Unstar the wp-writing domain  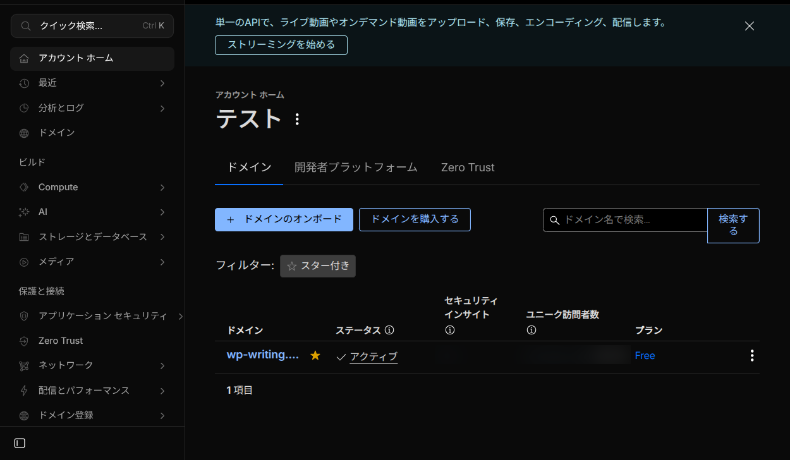315,356
